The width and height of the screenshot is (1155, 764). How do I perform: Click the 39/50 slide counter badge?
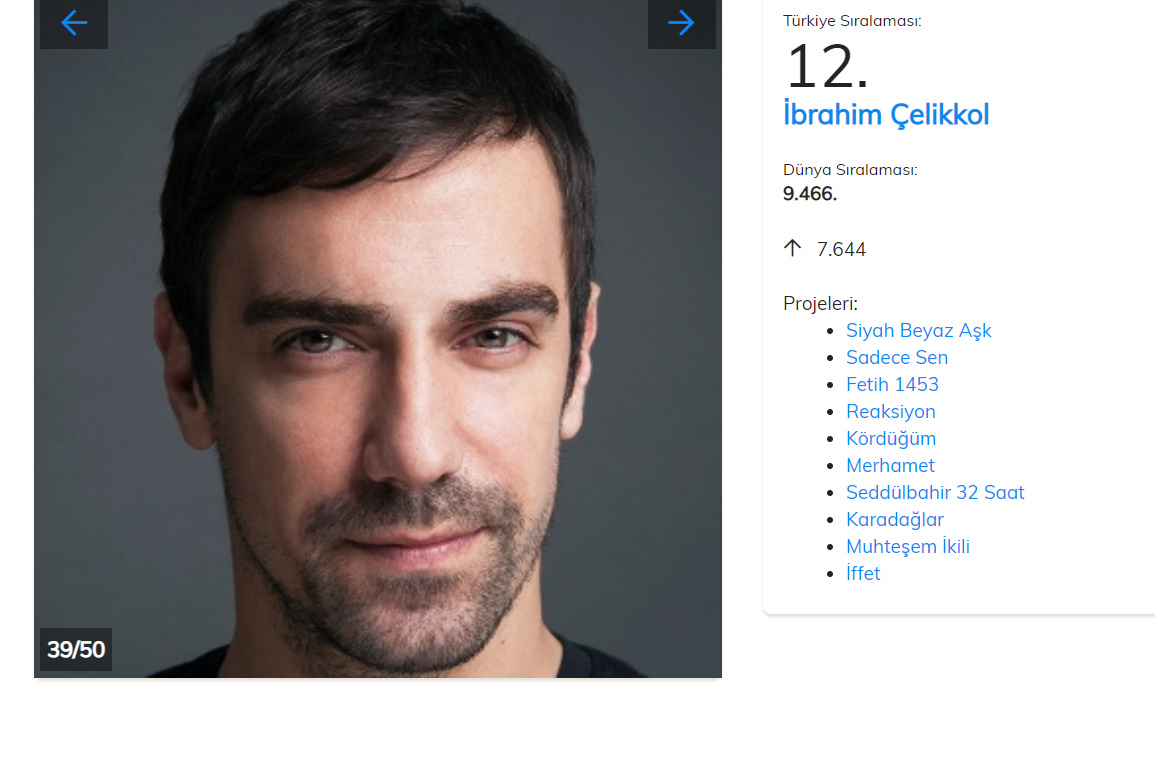pos(76,650)
